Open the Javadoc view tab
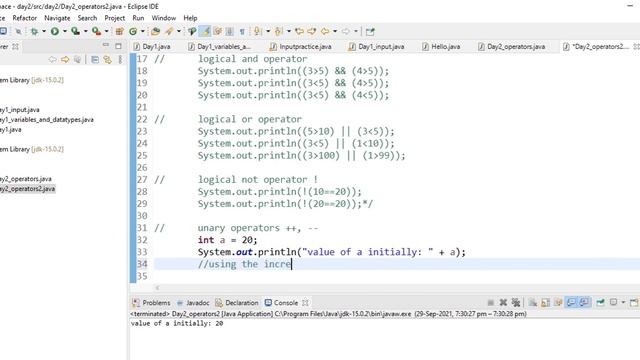This screenshot has height=360, width=640. click(x=193, y=303)
